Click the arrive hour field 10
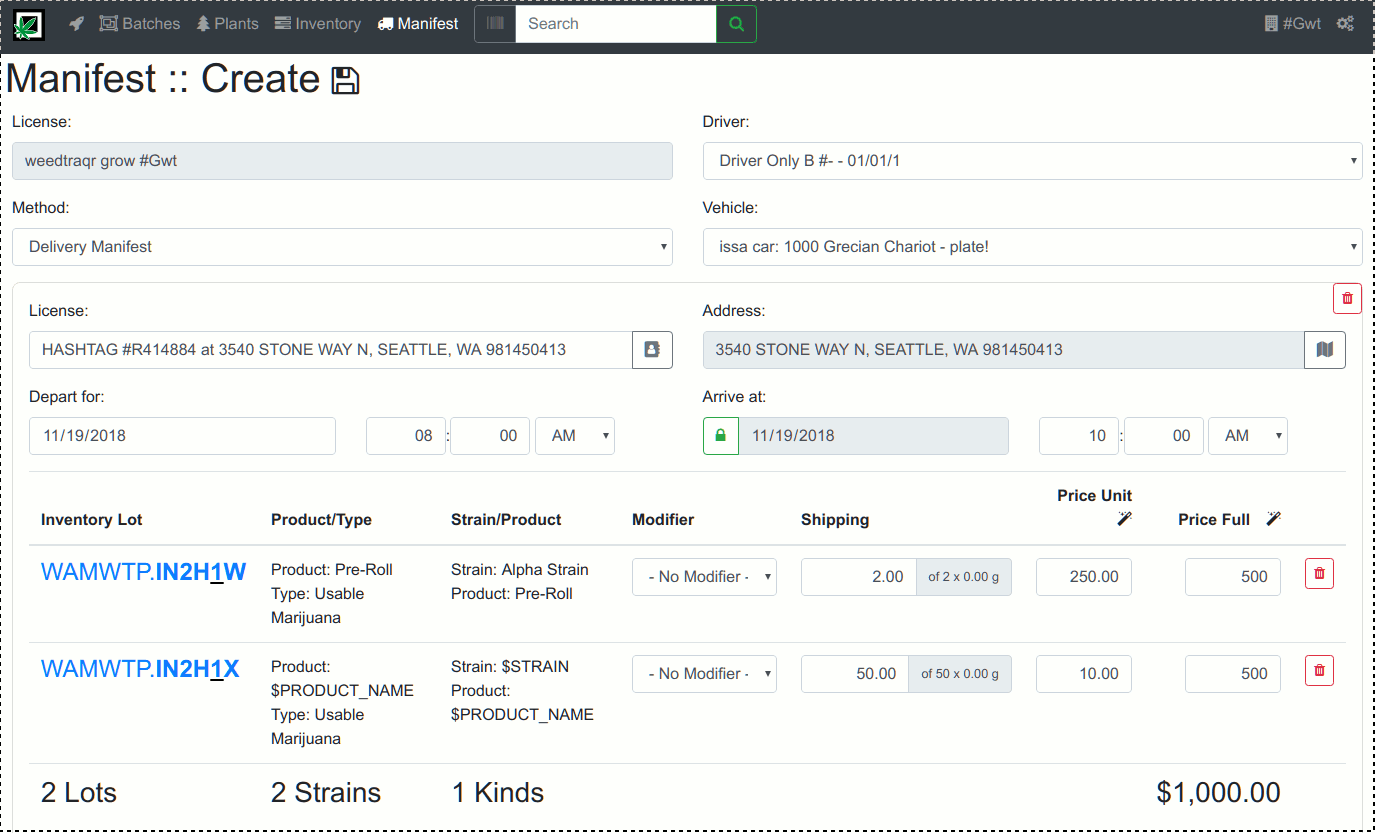Screen dimensions: 1375x833 (1079, 436)
